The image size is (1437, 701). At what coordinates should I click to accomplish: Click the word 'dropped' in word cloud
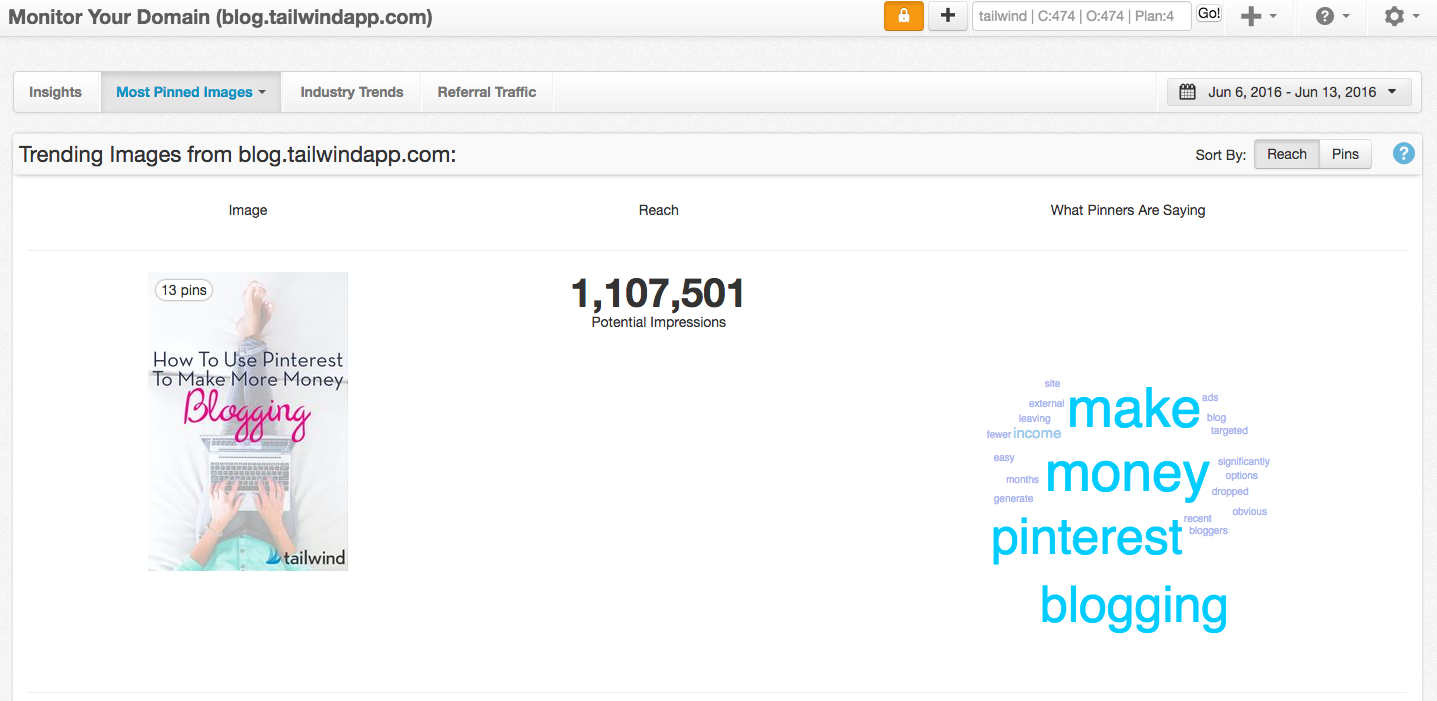point(1230,492)
